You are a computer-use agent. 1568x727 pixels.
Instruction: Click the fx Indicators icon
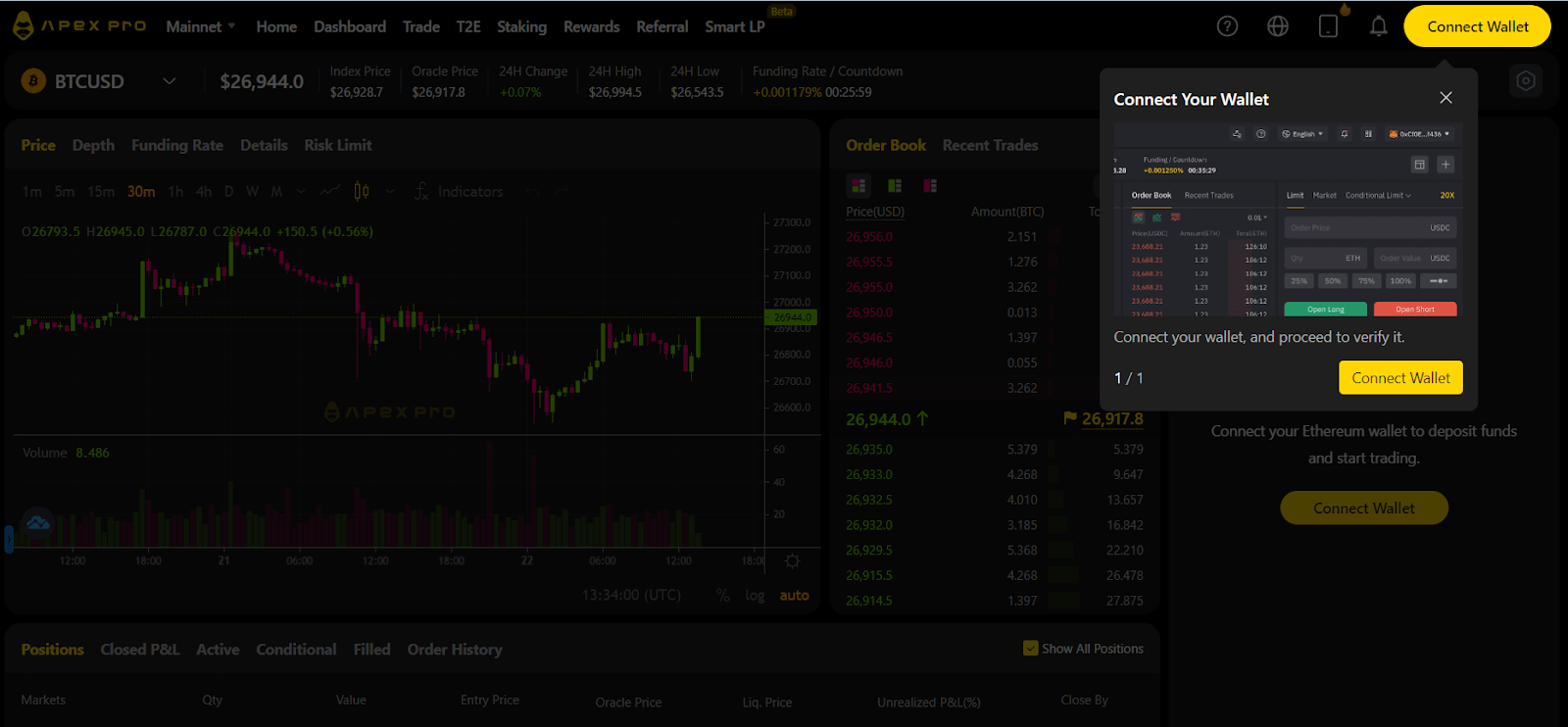tap(421, 191)
